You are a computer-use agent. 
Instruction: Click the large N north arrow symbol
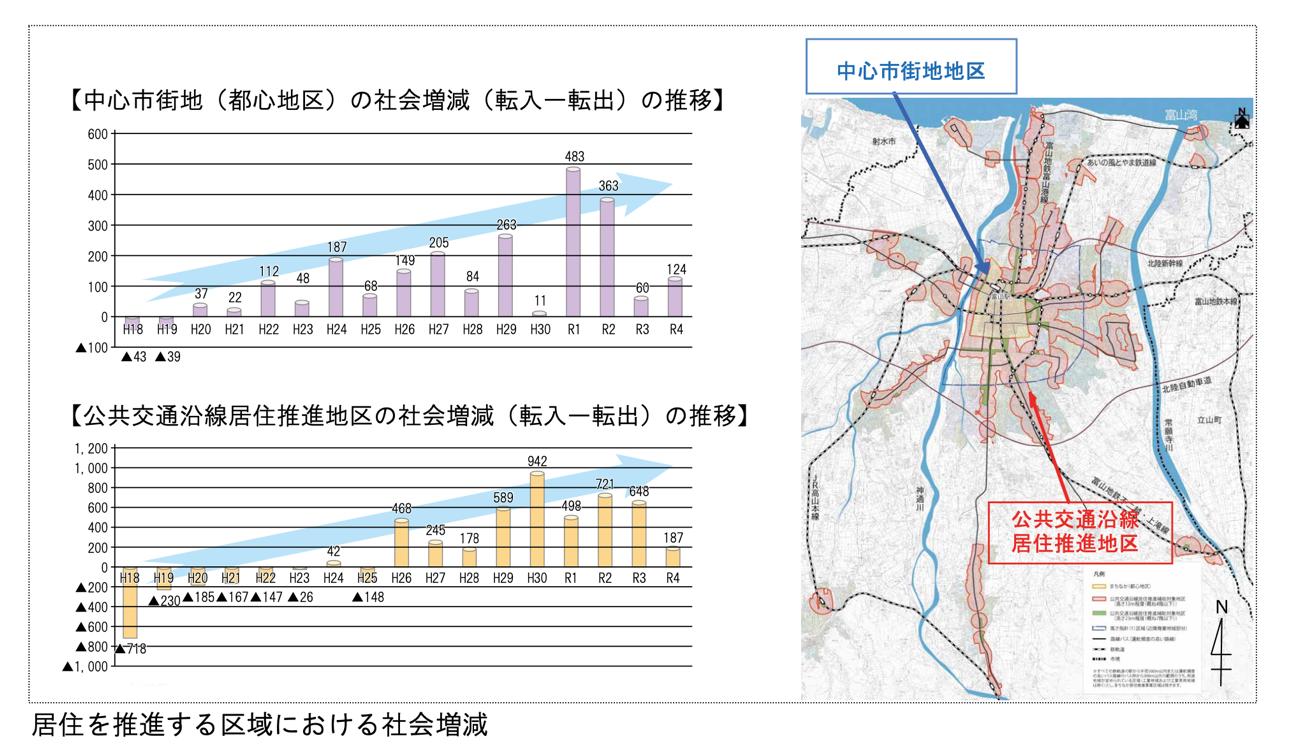[1221, 644]
